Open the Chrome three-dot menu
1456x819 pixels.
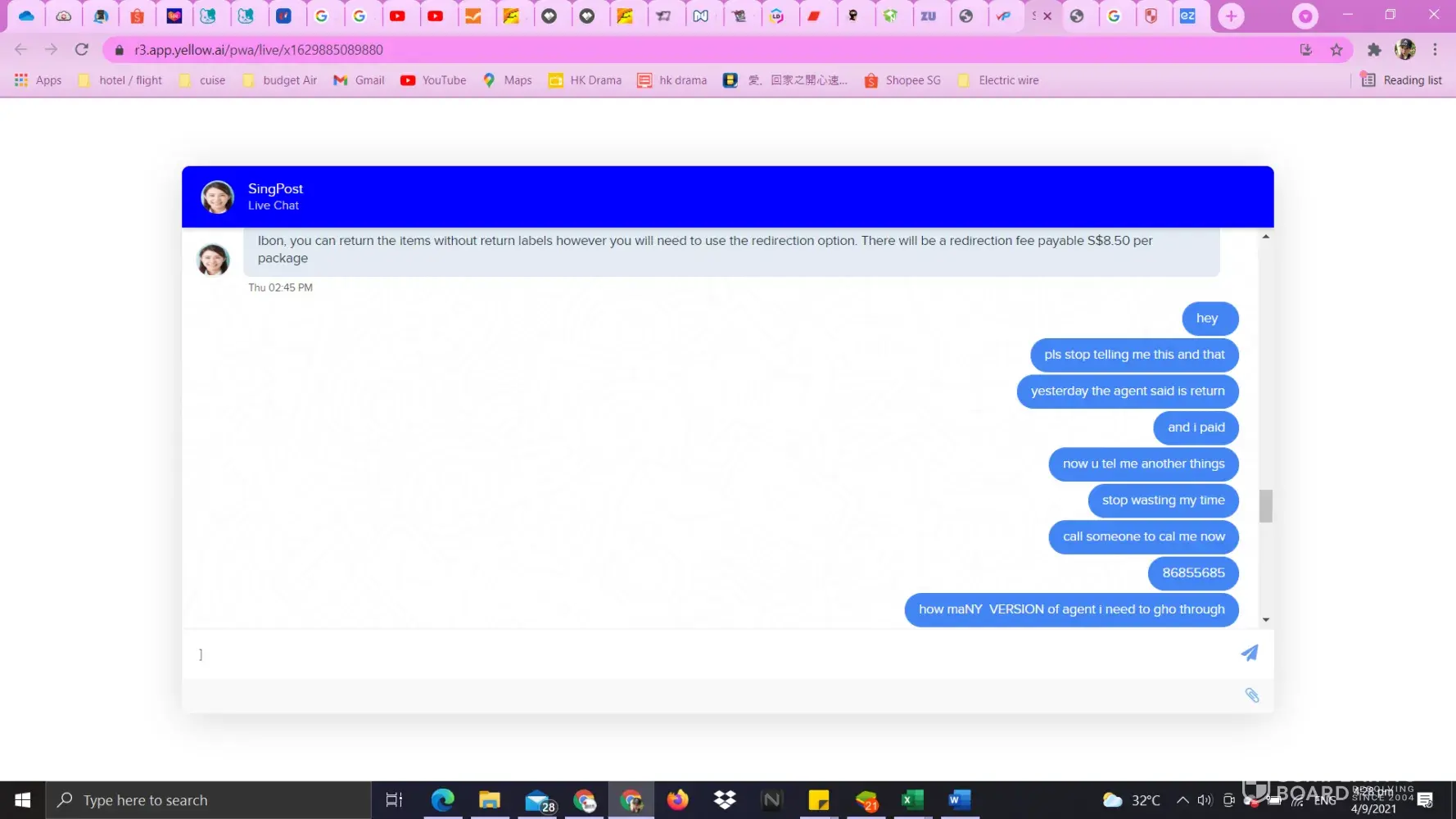pos(1435,50)
